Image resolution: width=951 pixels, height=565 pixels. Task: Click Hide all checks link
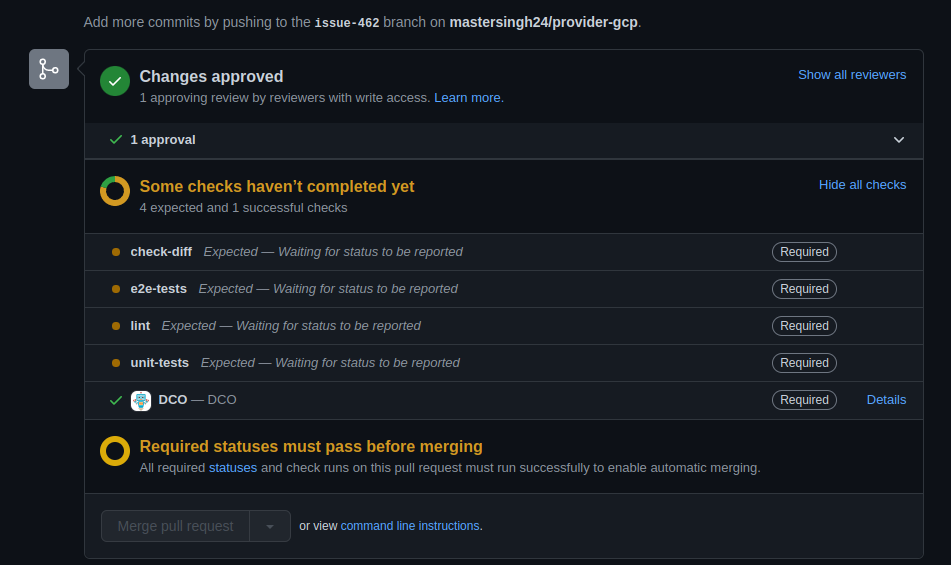[x=862, y=185]
